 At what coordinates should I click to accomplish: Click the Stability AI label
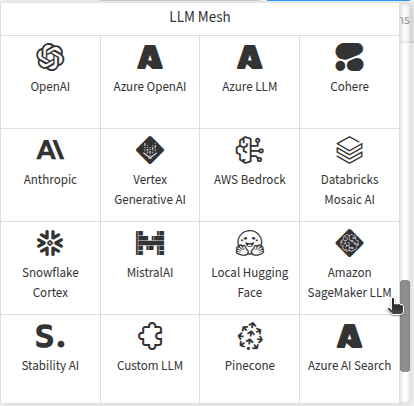(50, 366)
